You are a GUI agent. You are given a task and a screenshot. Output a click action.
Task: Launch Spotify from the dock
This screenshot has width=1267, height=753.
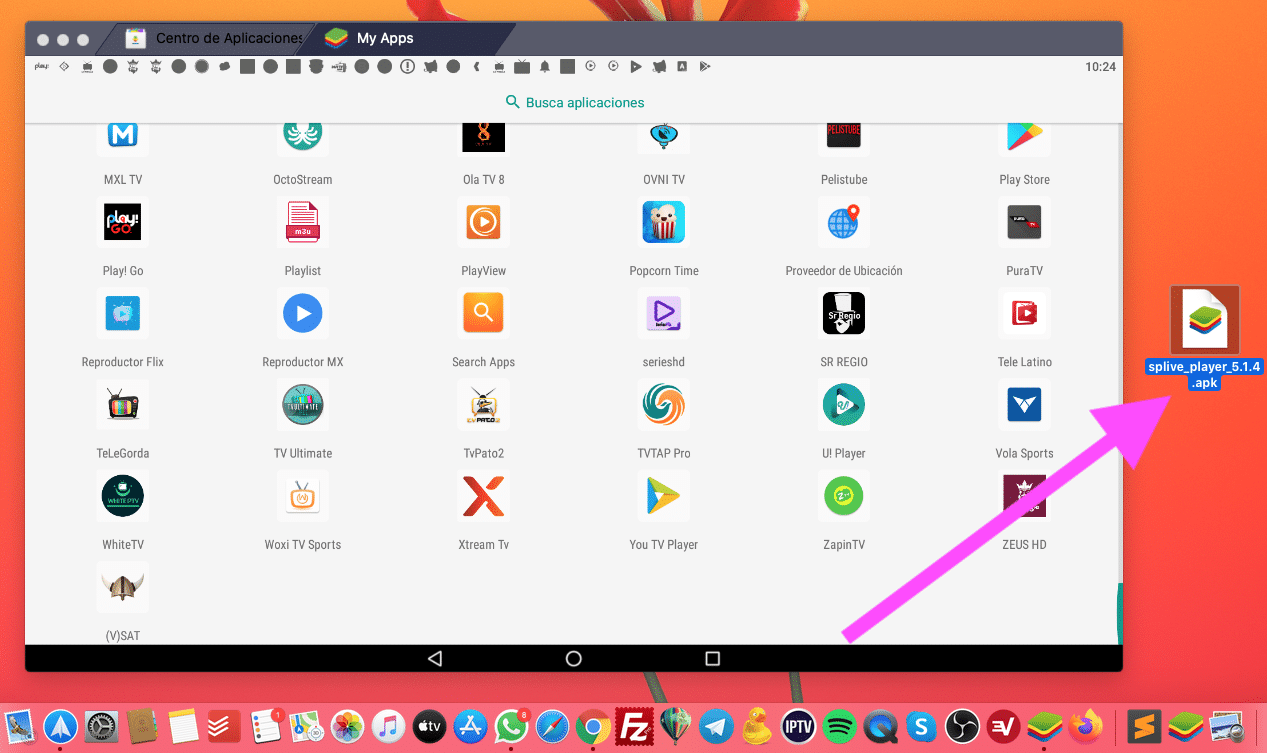(x=838, y=727)
